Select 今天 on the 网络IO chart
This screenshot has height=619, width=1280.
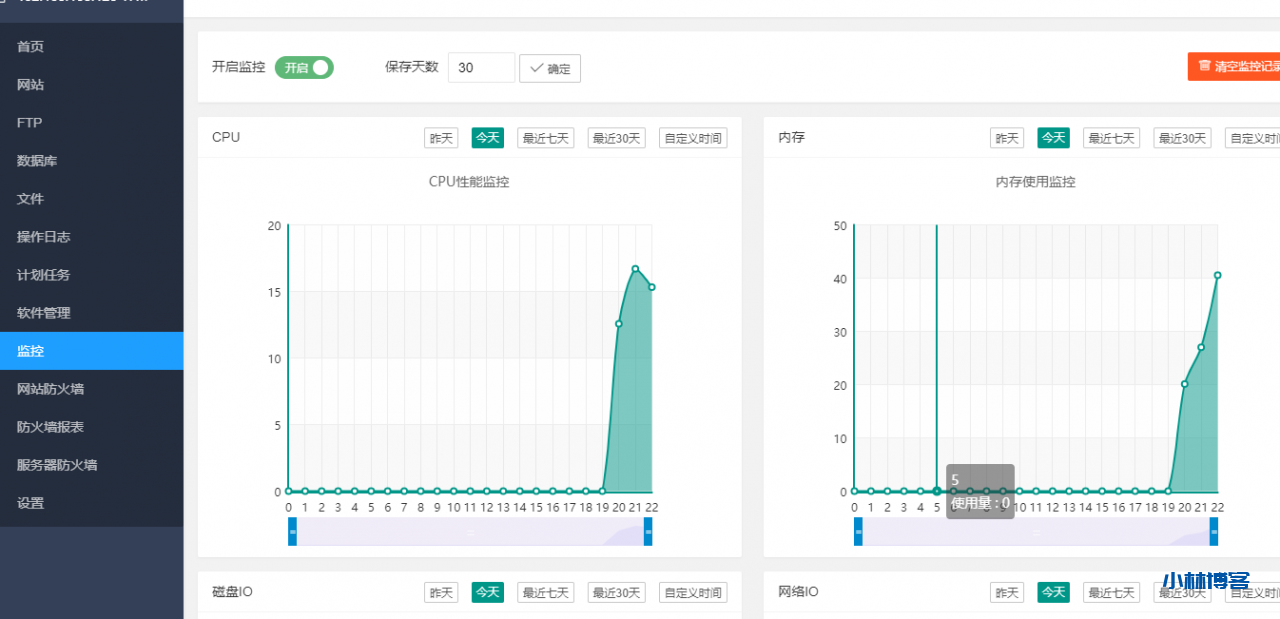click(1053, 592)
